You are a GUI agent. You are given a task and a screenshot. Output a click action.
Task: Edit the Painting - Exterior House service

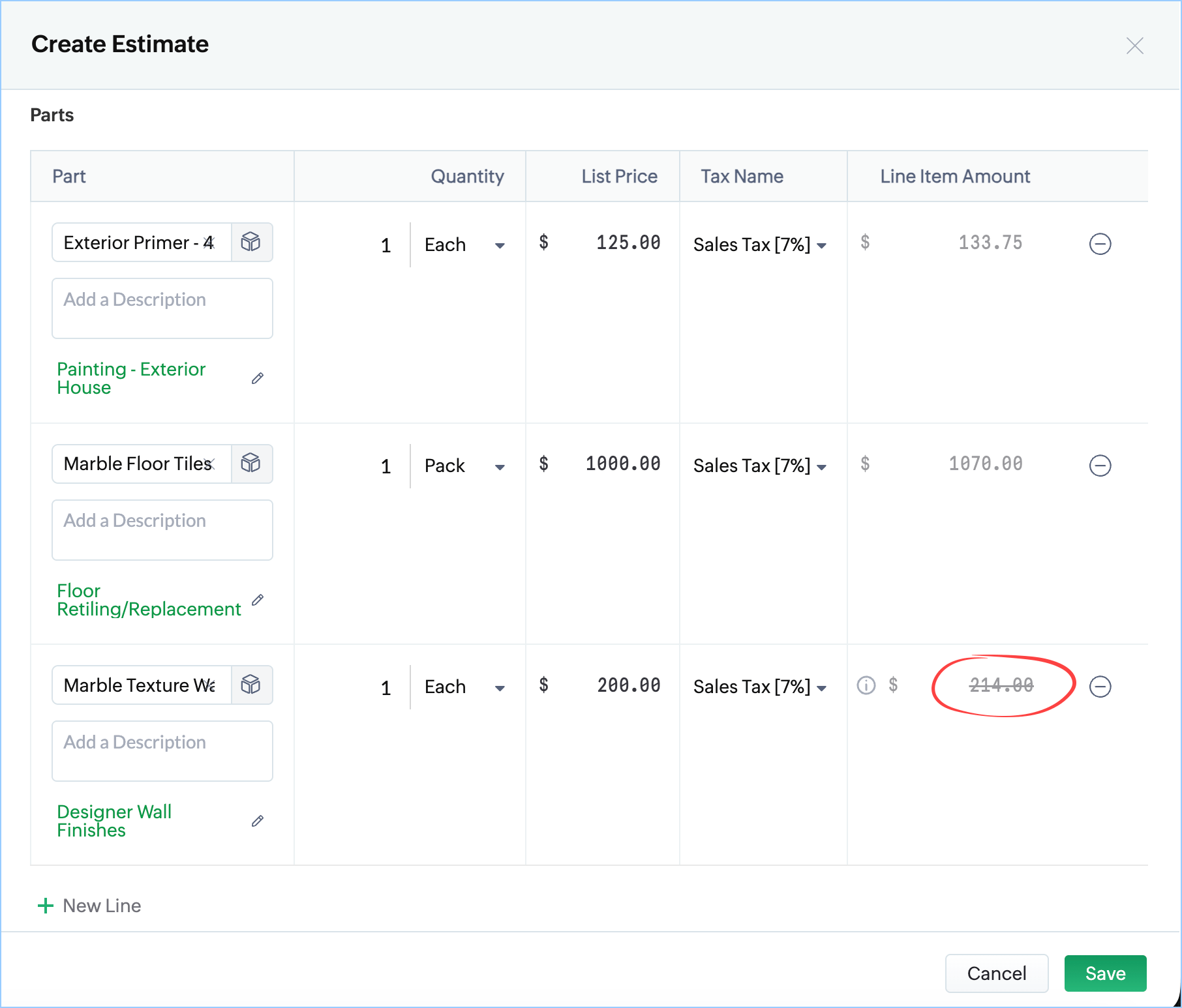(258, 378)
